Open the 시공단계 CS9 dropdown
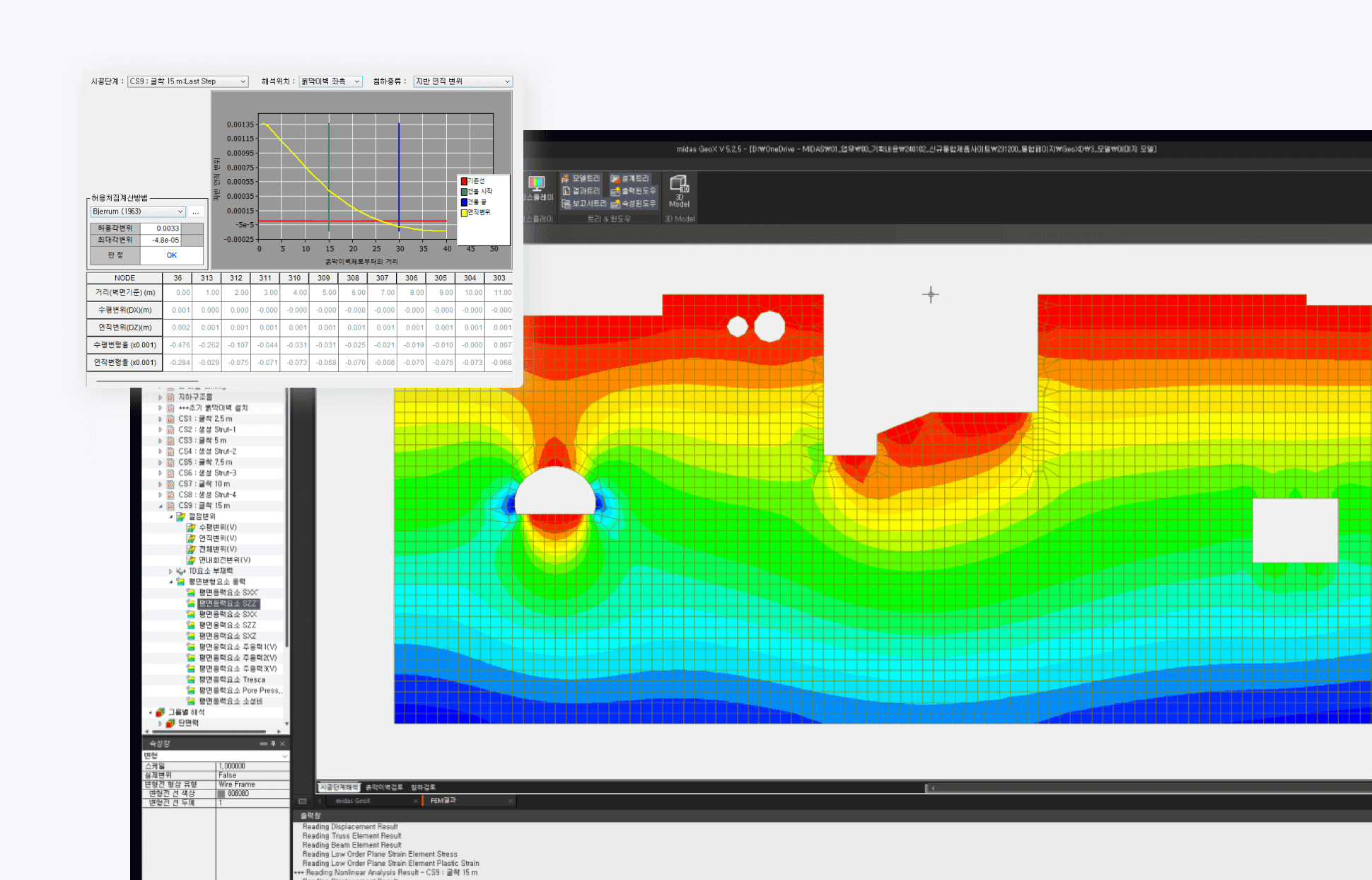1372x880 pixels. pyautogui.click(x=187, y=81)
